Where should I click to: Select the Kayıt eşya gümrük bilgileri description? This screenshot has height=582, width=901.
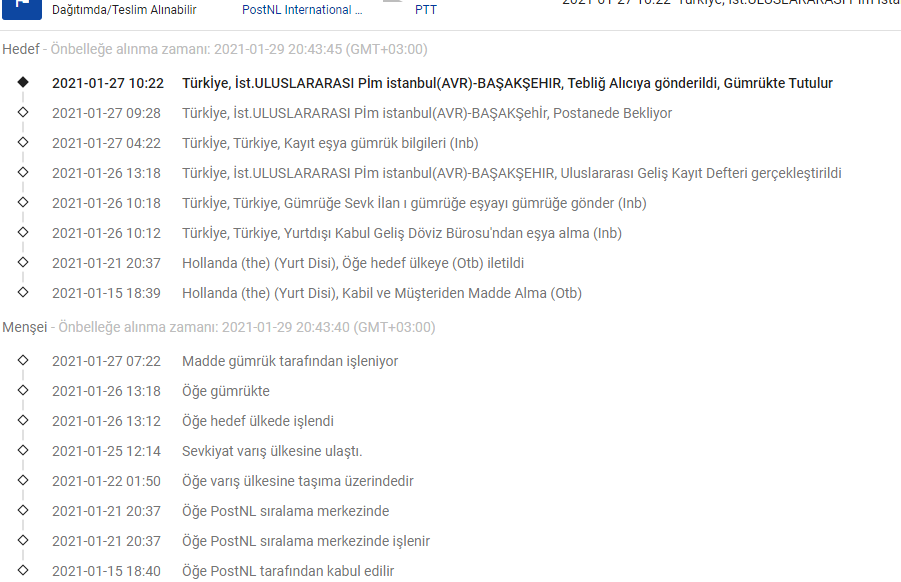point(330,143)
